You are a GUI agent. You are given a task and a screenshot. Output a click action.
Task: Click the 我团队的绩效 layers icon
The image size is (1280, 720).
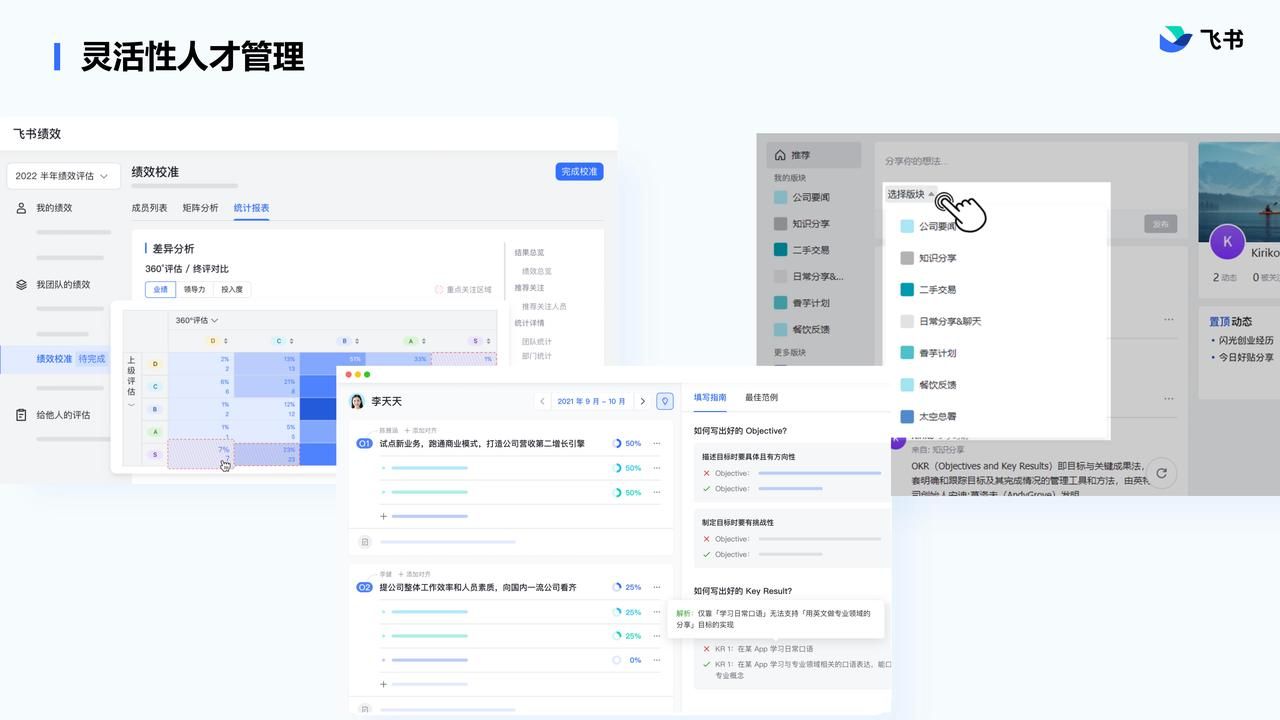[21, 285]
